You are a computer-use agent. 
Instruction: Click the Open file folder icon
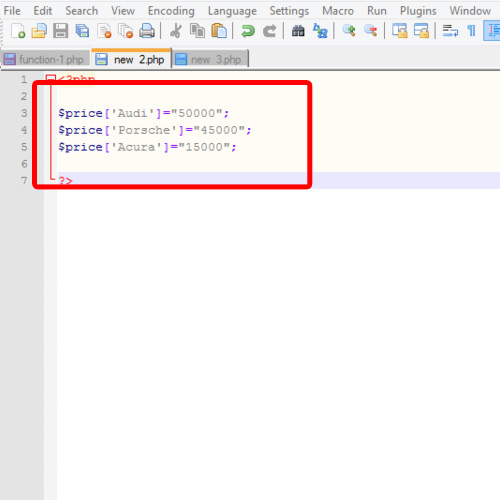(39, 31)
